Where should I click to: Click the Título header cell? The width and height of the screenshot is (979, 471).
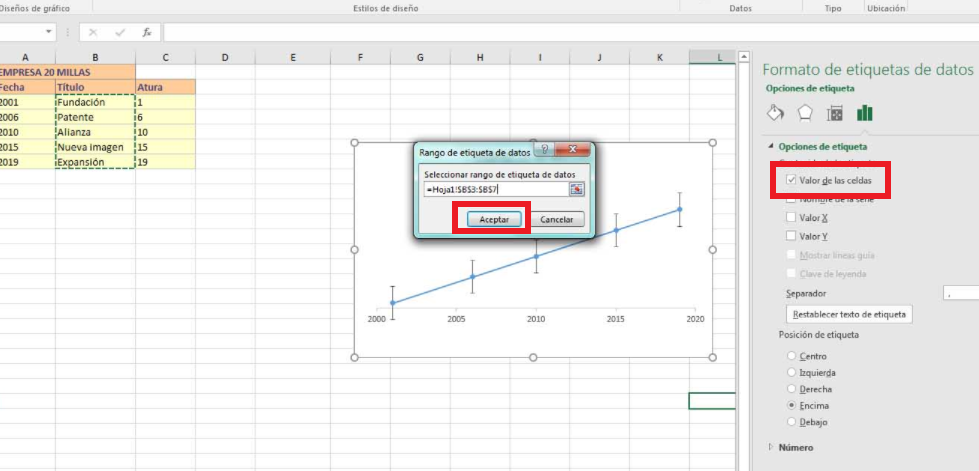tap(95, 87)
